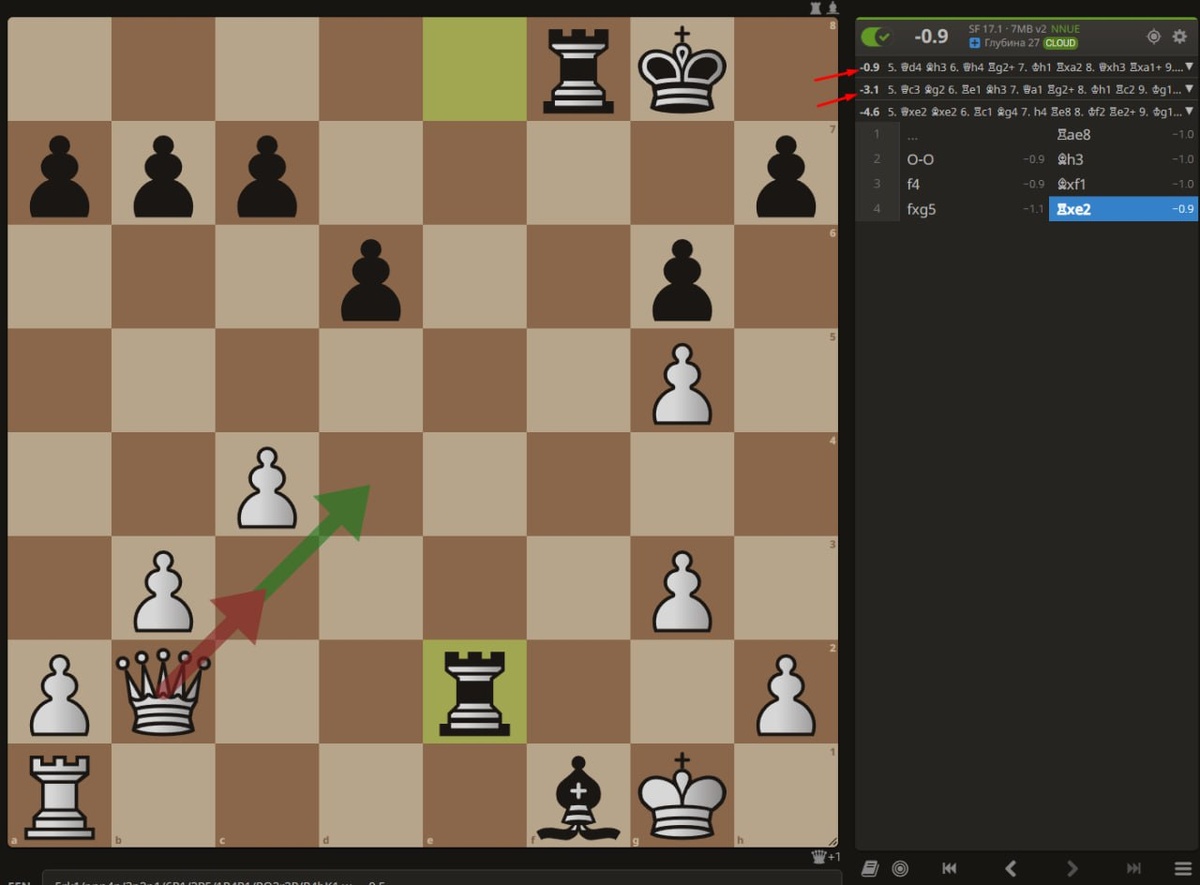
Task: Select the white queen on b2
Action: [x=163, y=692]
